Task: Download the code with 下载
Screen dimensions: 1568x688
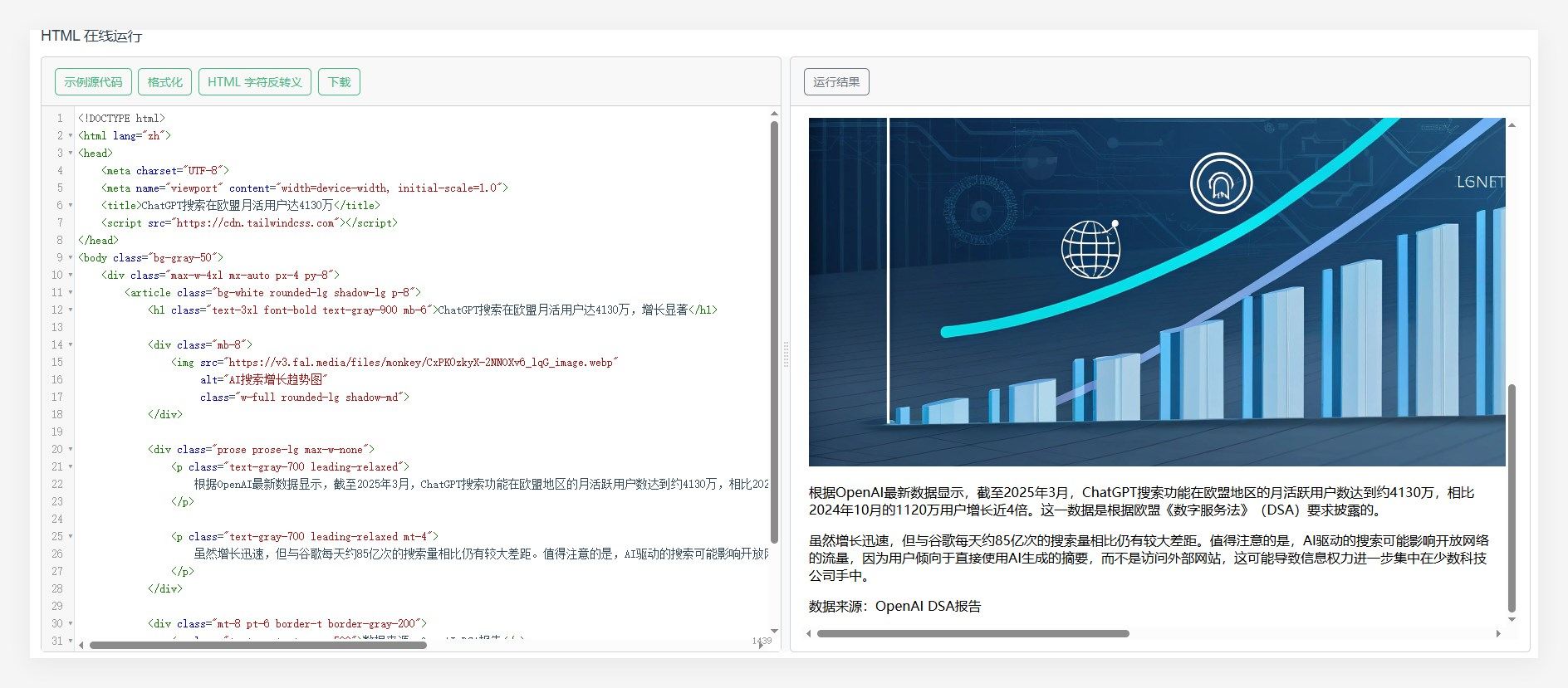Action: (x=339, y=82)
